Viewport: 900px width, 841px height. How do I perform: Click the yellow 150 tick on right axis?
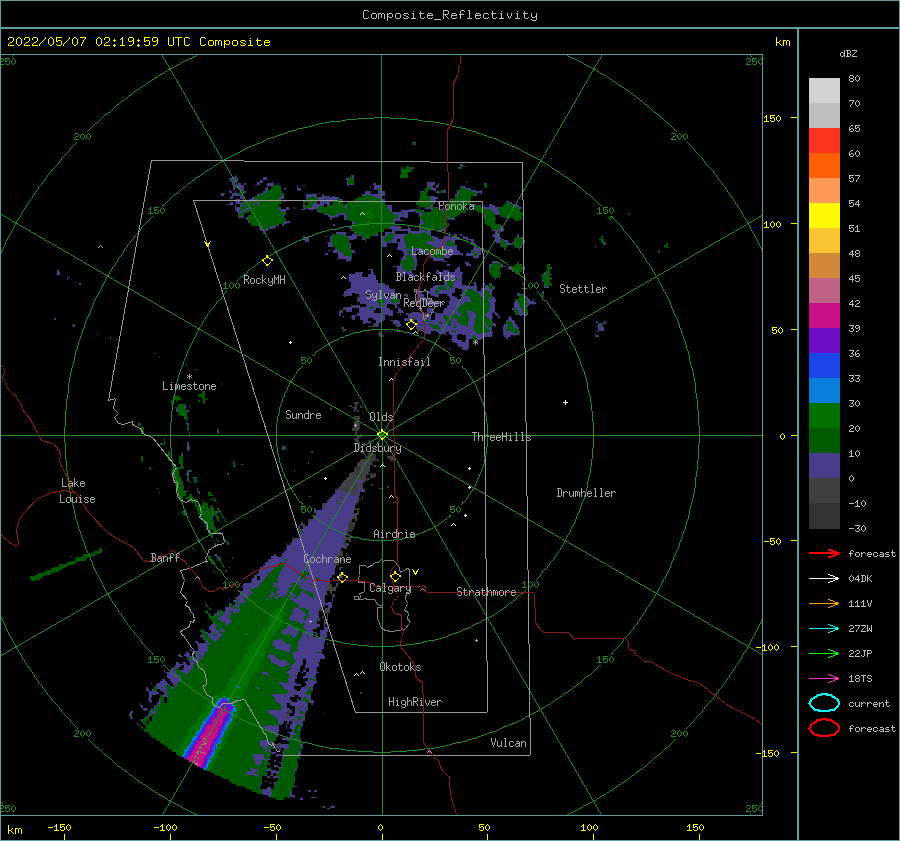coord(772,118)
